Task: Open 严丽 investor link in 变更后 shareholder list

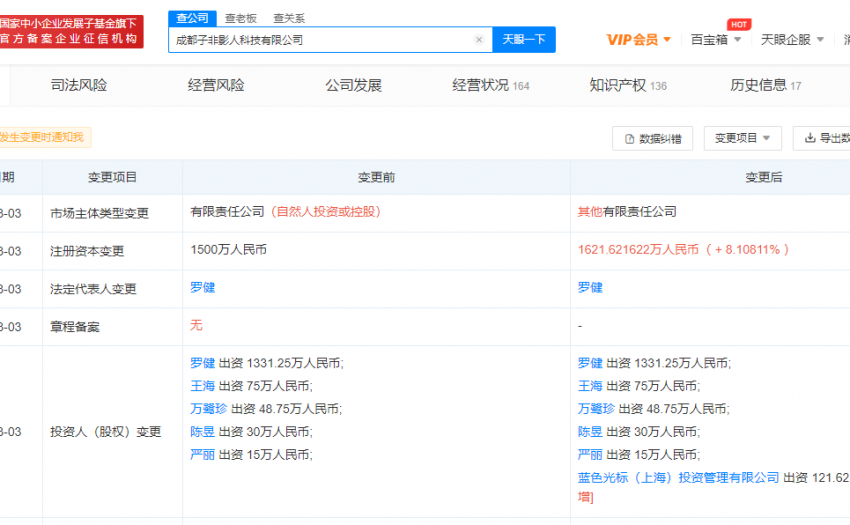Action: click(x=590, y=454)
